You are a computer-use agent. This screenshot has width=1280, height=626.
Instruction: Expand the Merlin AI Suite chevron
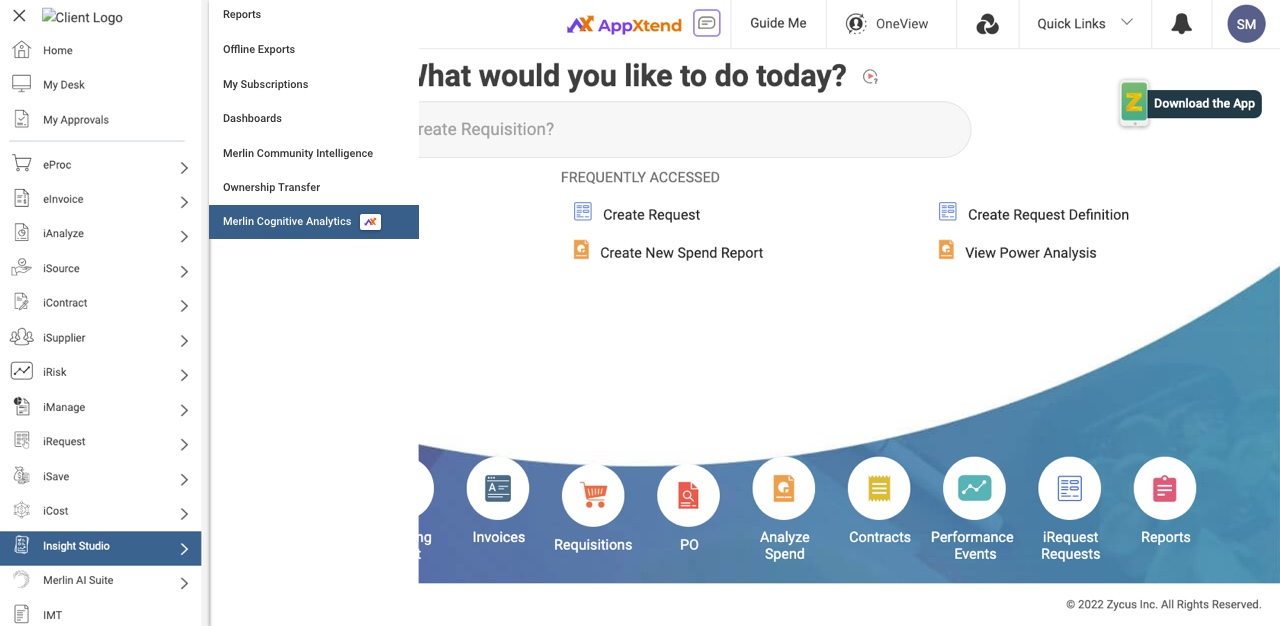[184, 583]
